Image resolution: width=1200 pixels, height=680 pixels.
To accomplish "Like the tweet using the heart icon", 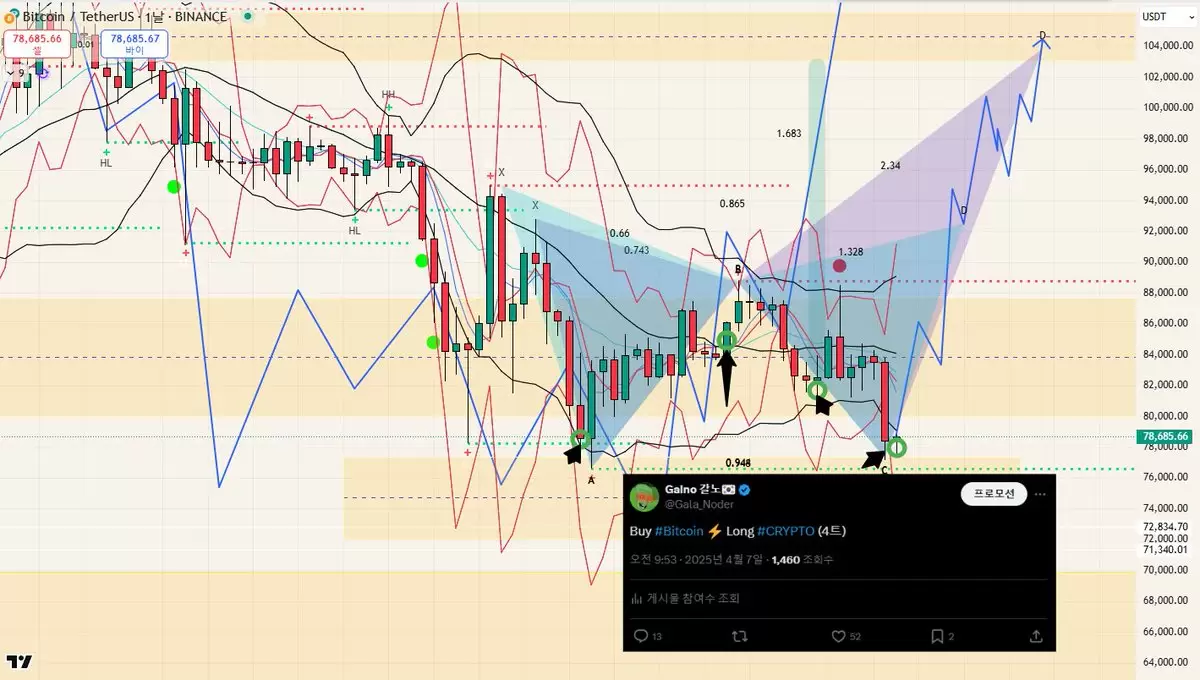I will tap(839, 636).
